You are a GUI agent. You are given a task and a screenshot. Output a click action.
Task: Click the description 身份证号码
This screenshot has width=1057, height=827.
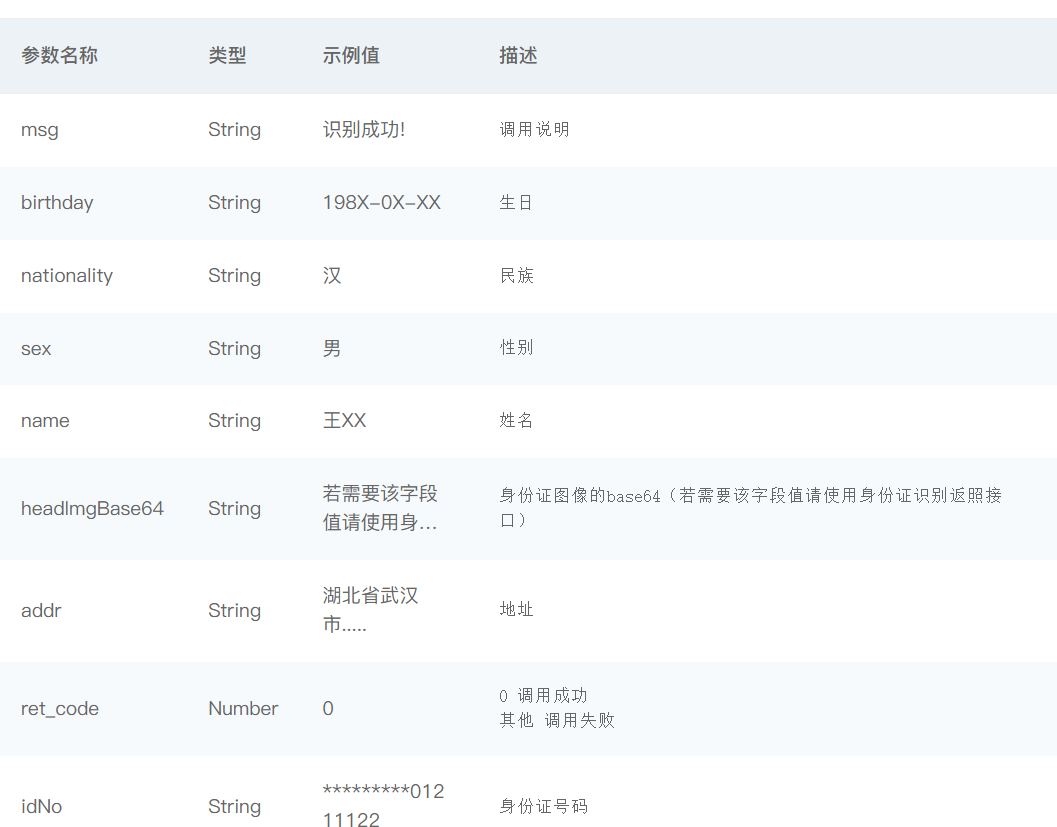point(543,806)
